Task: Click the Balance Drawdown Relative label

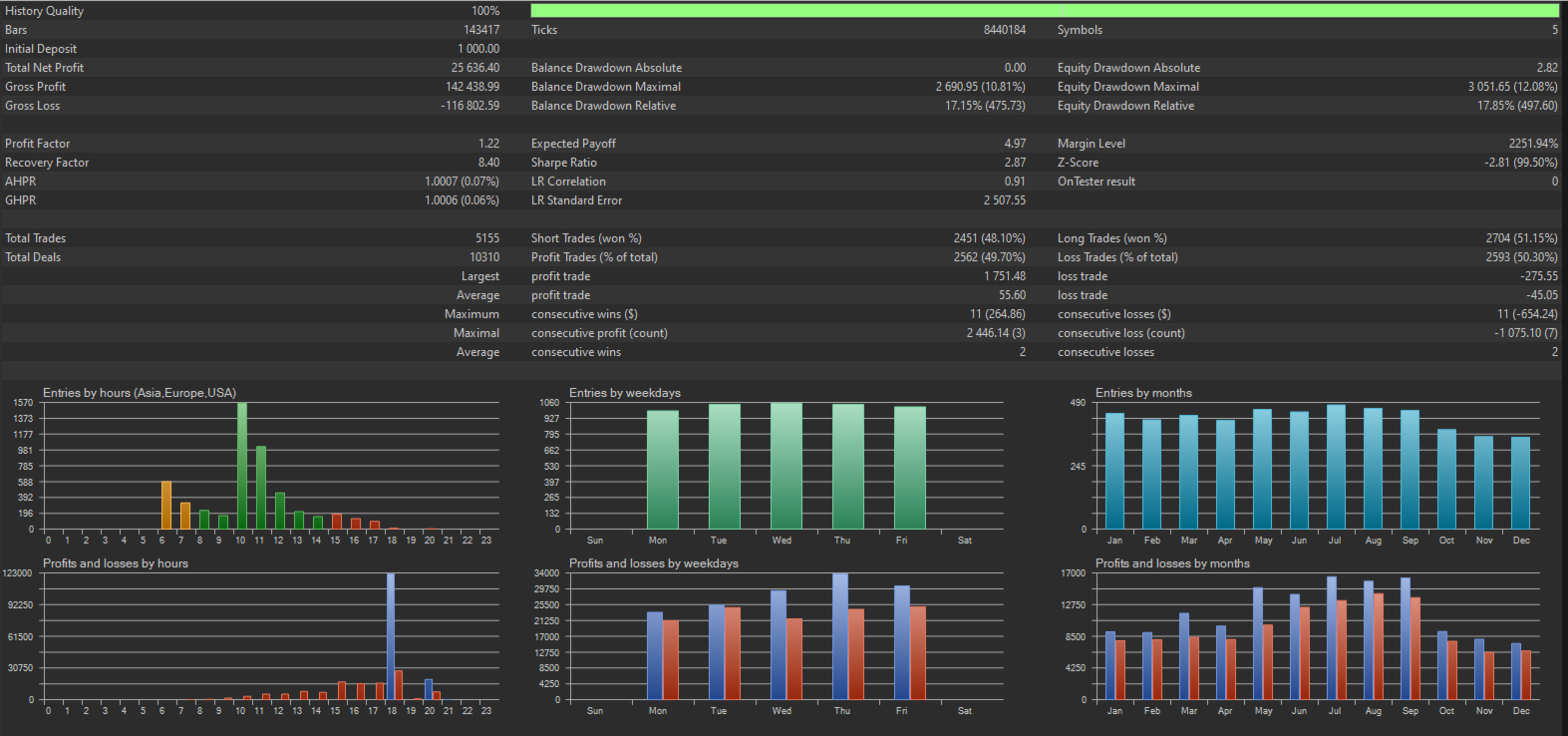Action: coord(603,106)
